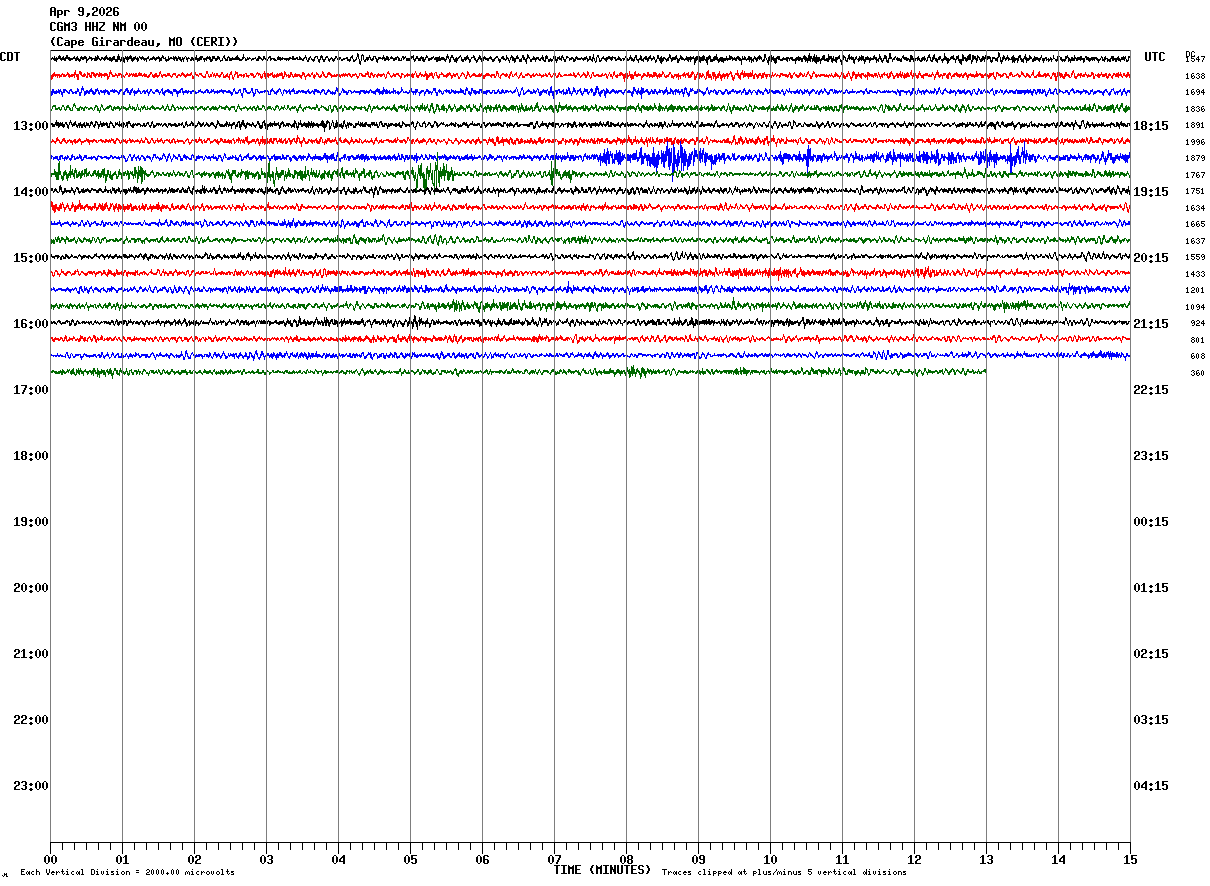
Task: Click minute axis tick label 11
Action: [842, 860]
